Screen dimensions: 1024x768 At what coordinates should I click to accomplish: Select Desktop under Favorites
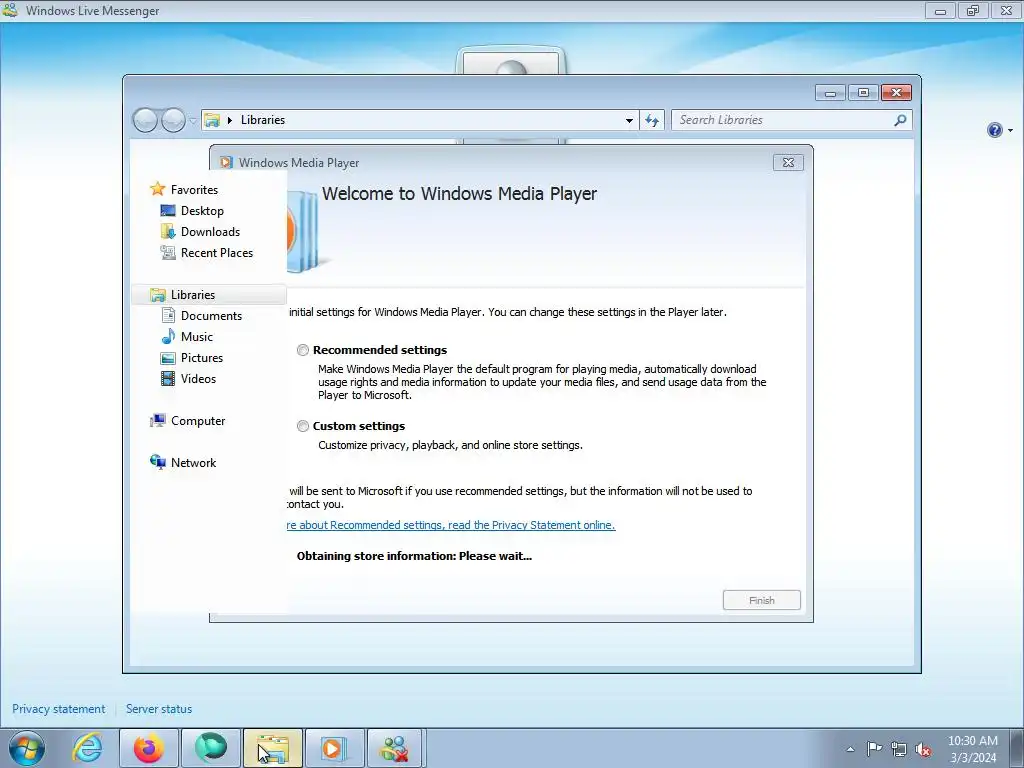pyautogui.click(x=202, y=211)
